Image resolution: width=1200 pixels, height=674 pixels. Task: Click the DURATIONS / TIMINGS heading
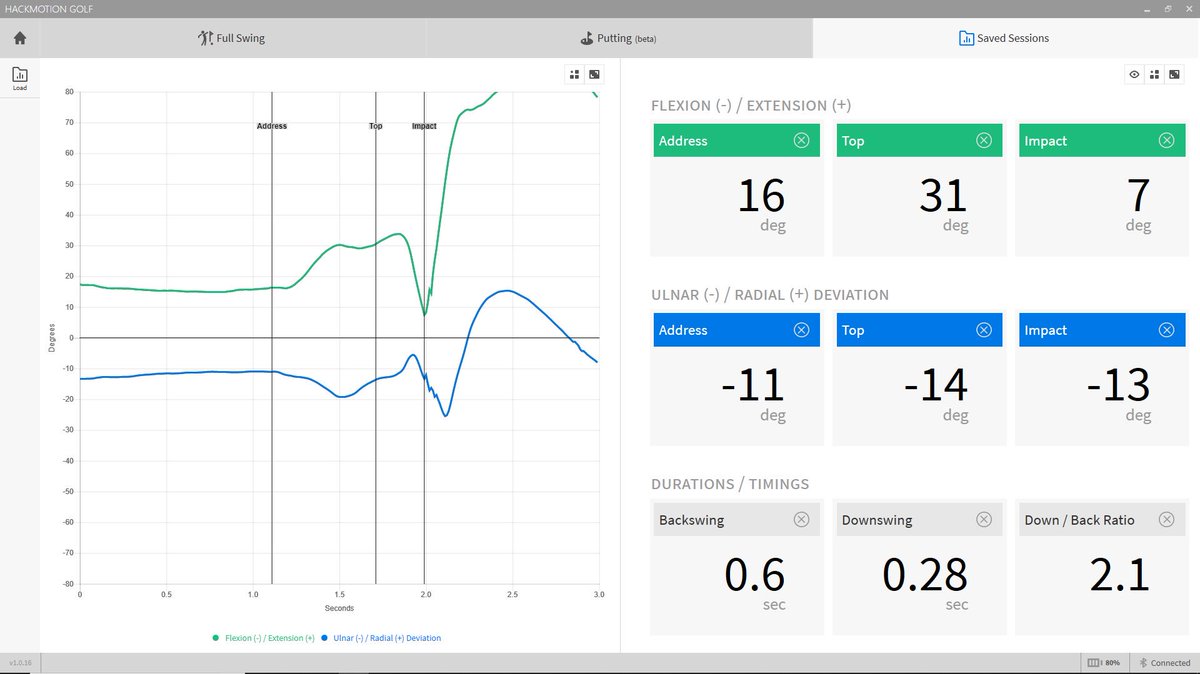coord(730,484)
